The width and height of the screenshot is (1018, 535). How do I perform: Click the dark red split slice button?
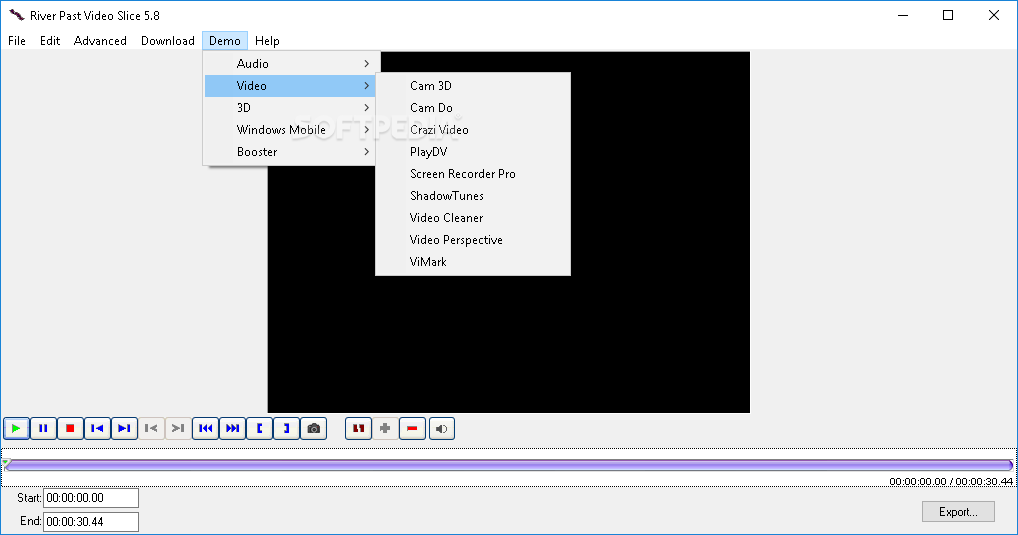(358, 429)
